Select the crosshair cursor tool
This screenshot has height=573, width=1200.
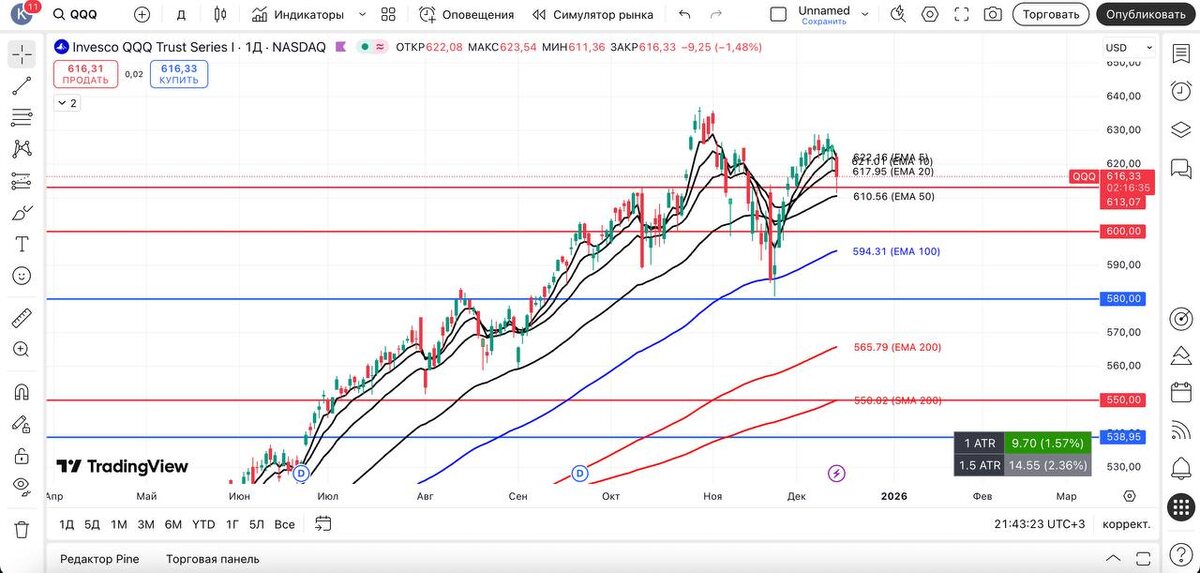21,55
